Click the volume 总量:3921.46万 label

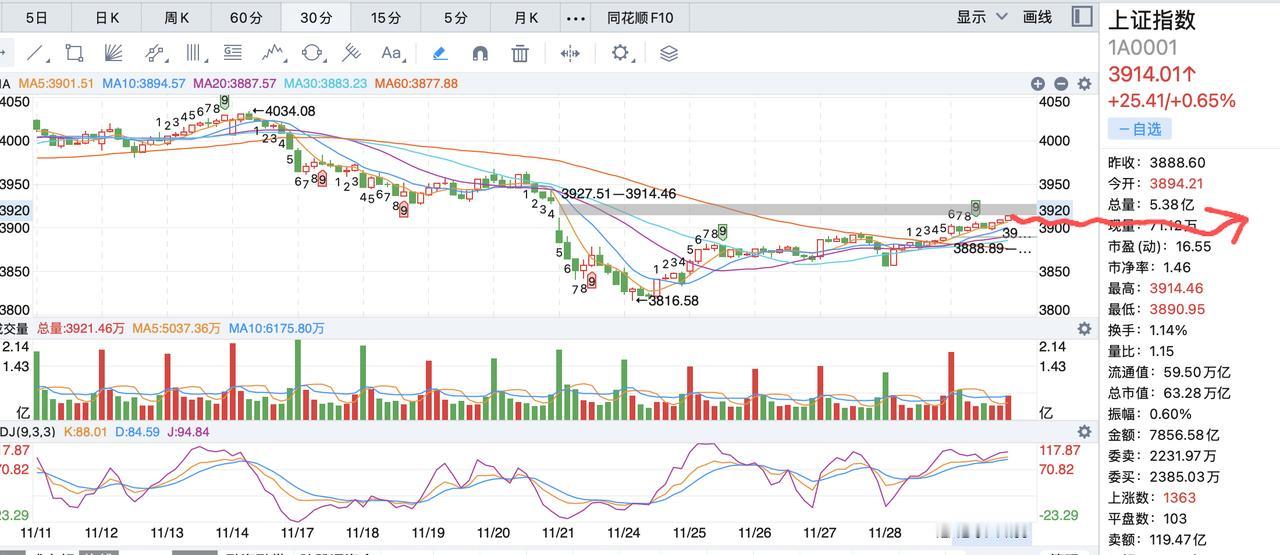82,328
